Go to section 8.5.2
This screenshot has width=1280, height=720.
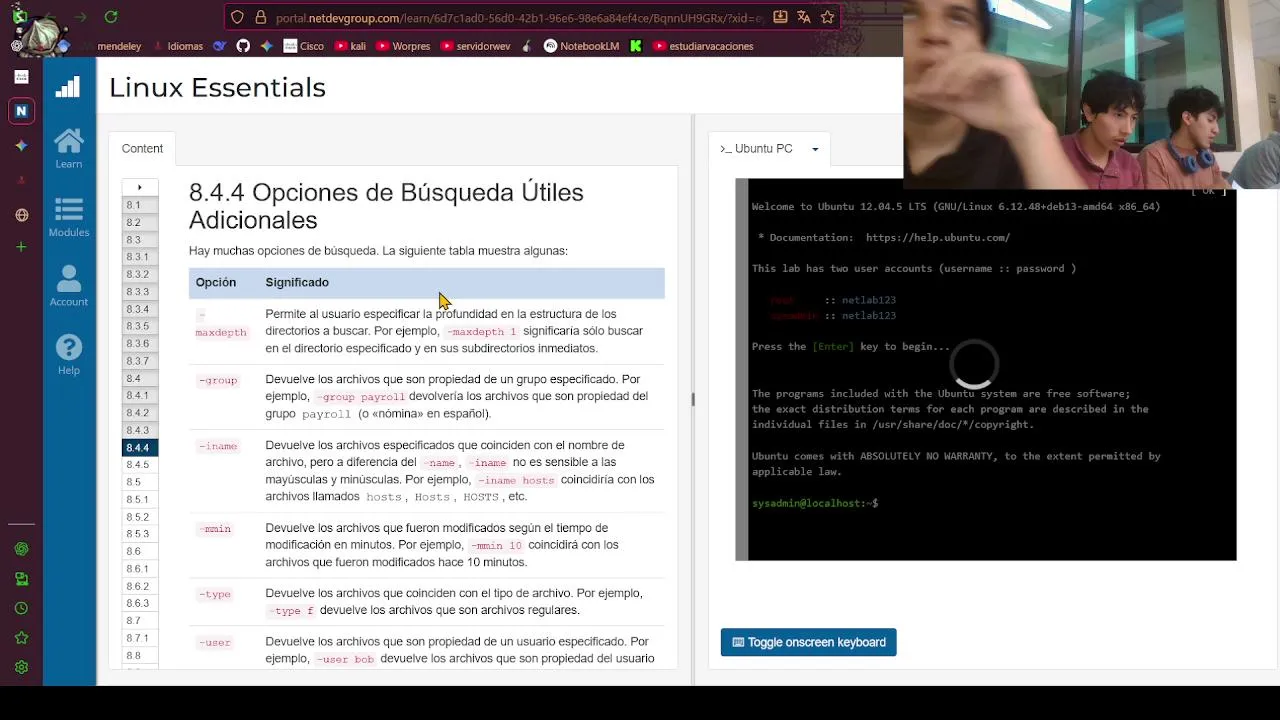[x=140, y=517]
